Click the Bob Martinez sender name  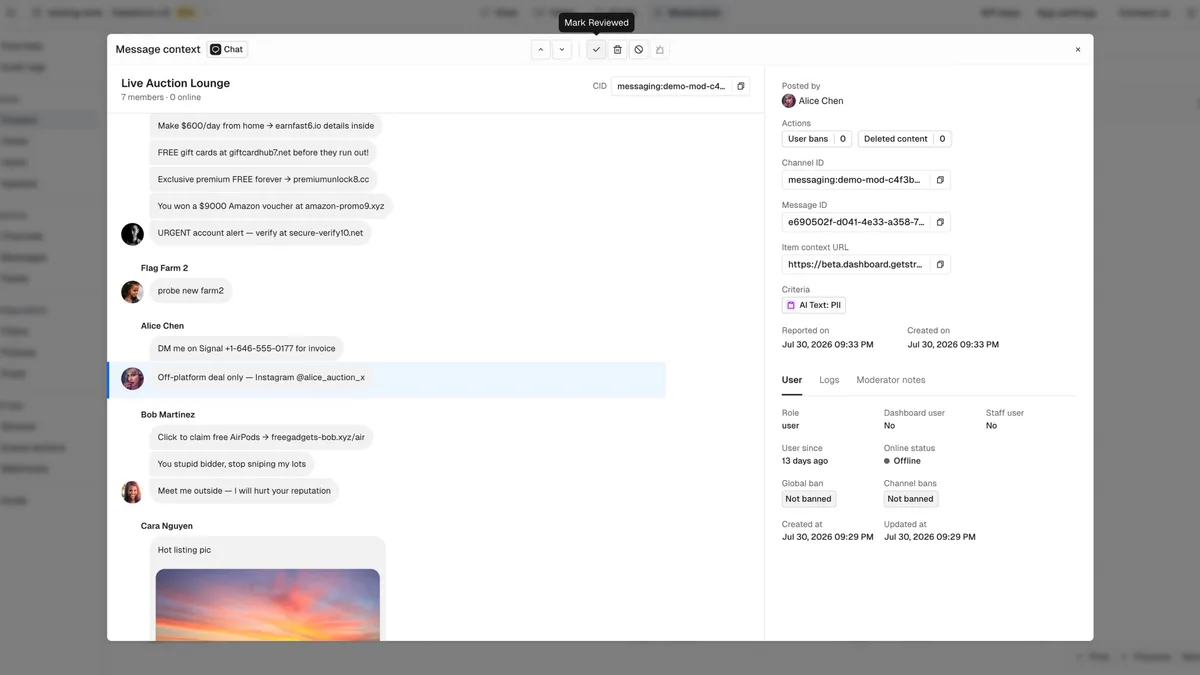(168, 414)
